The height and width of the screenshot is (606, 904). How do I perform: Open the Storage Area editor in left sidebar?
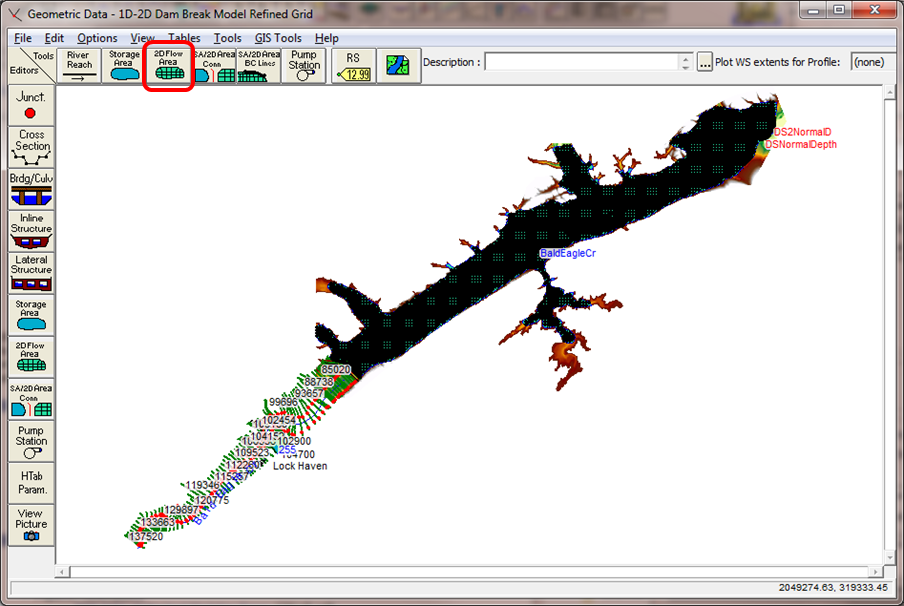point(31,315)
